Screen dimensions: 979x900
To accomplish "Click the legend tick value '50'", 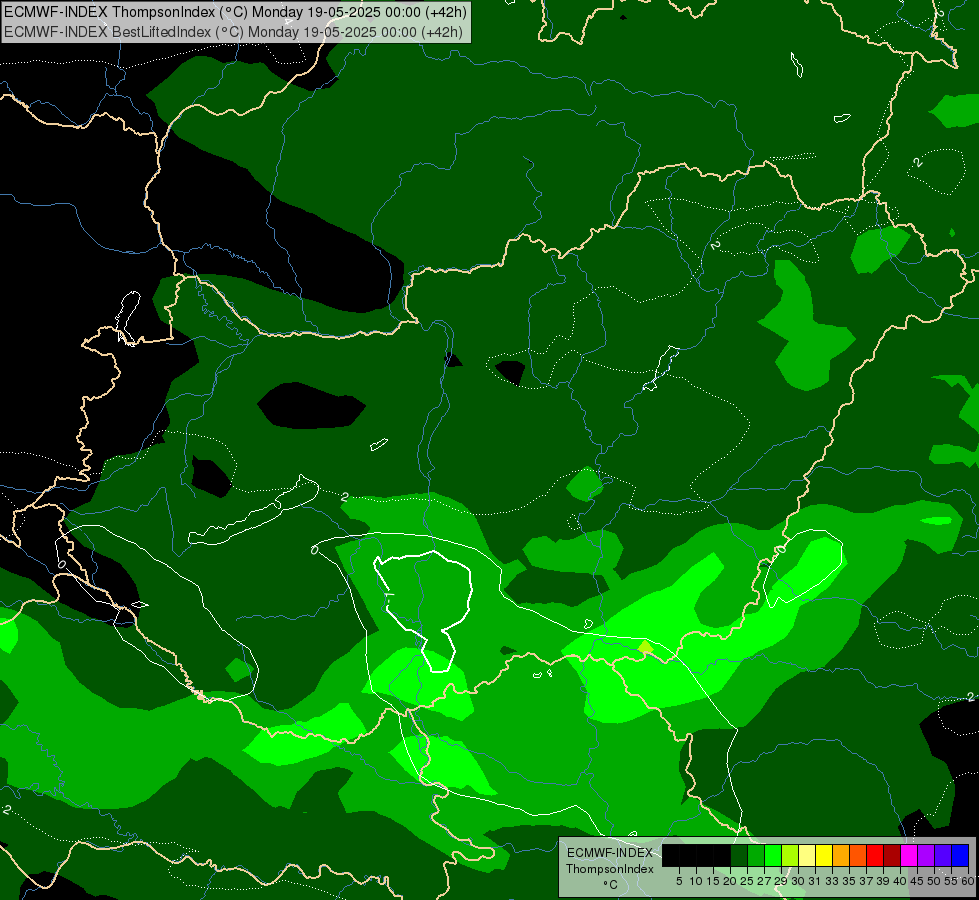I will (934, 881).
